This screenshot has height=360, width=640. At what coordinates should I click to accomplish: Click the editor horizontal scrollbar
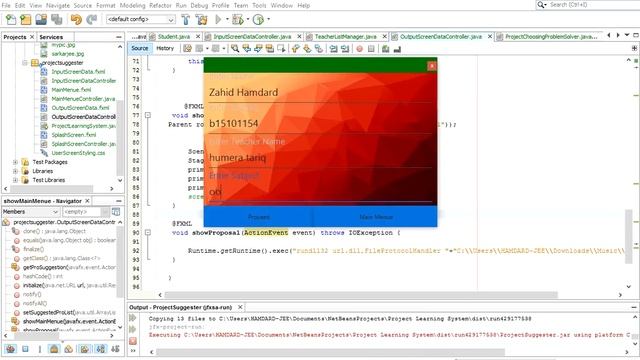361,295
